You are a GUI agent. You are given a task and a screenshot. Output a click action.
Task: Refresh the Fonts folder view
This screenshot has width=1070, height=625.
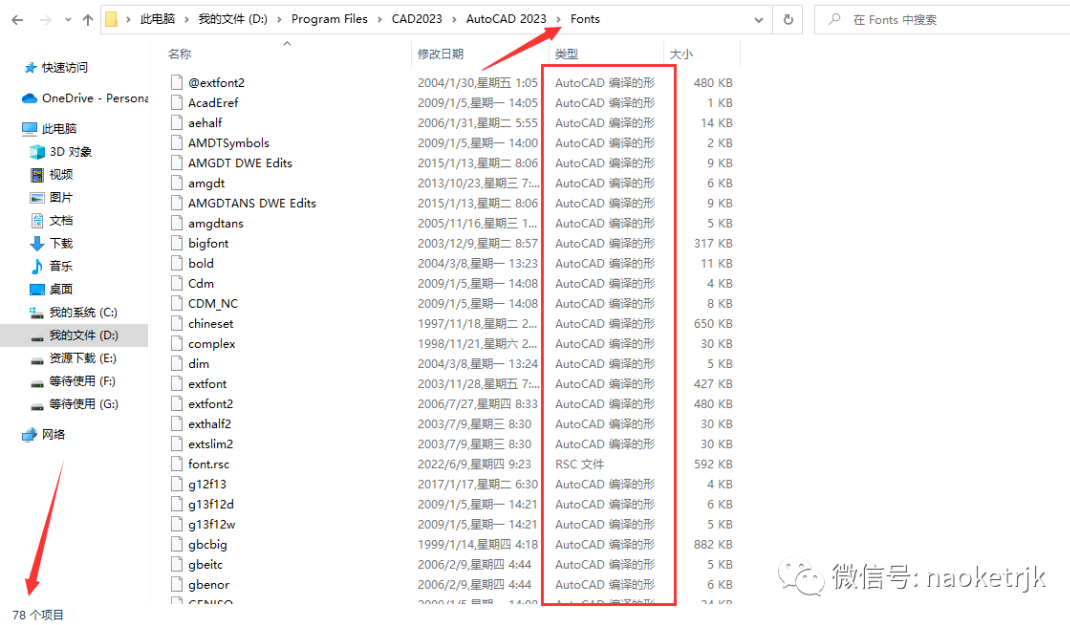(788, 19)
